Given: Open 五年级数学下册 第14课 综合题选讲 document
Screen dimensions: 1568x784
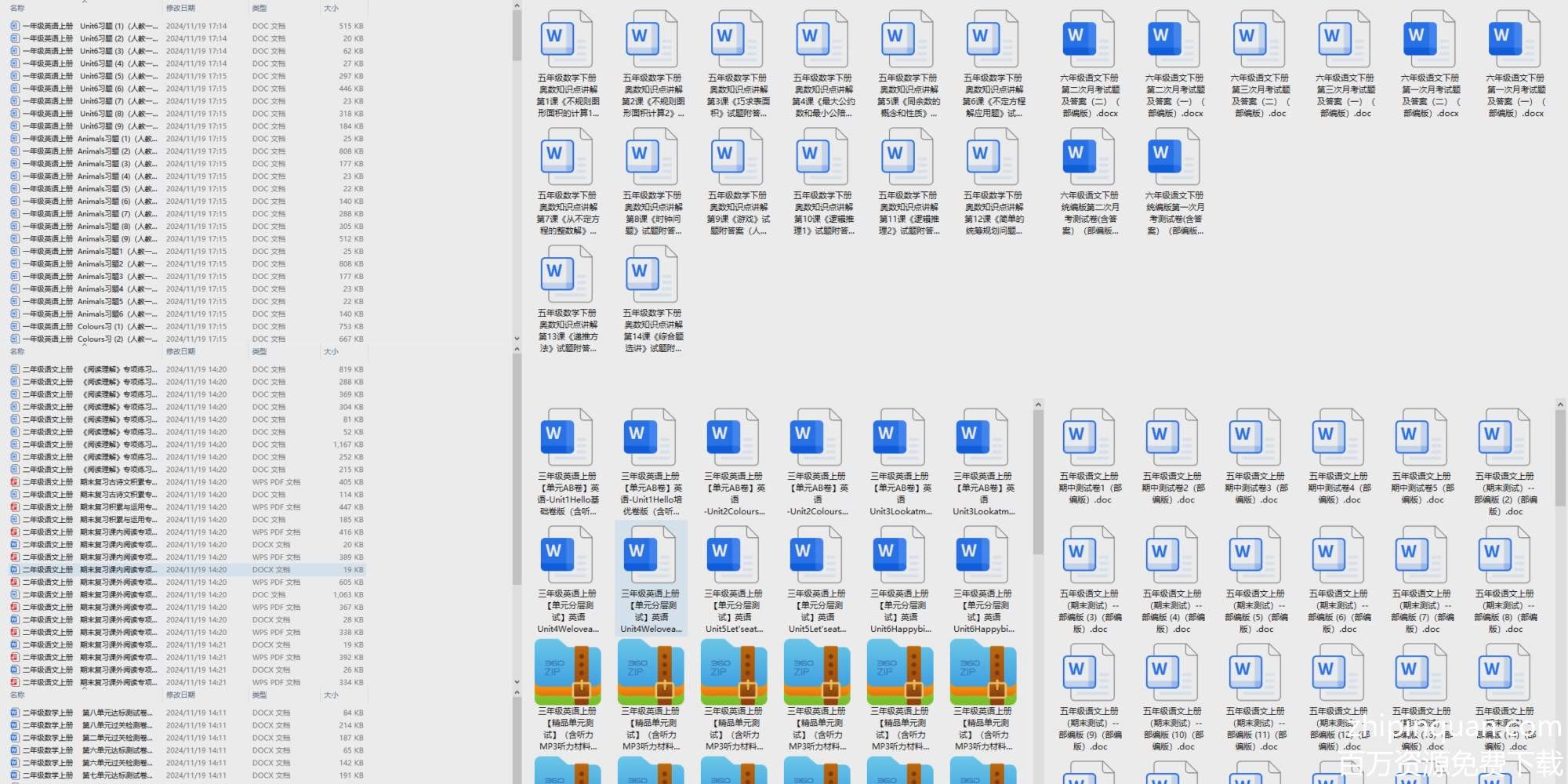Looking at the screenshot, I should coord(652,276).
